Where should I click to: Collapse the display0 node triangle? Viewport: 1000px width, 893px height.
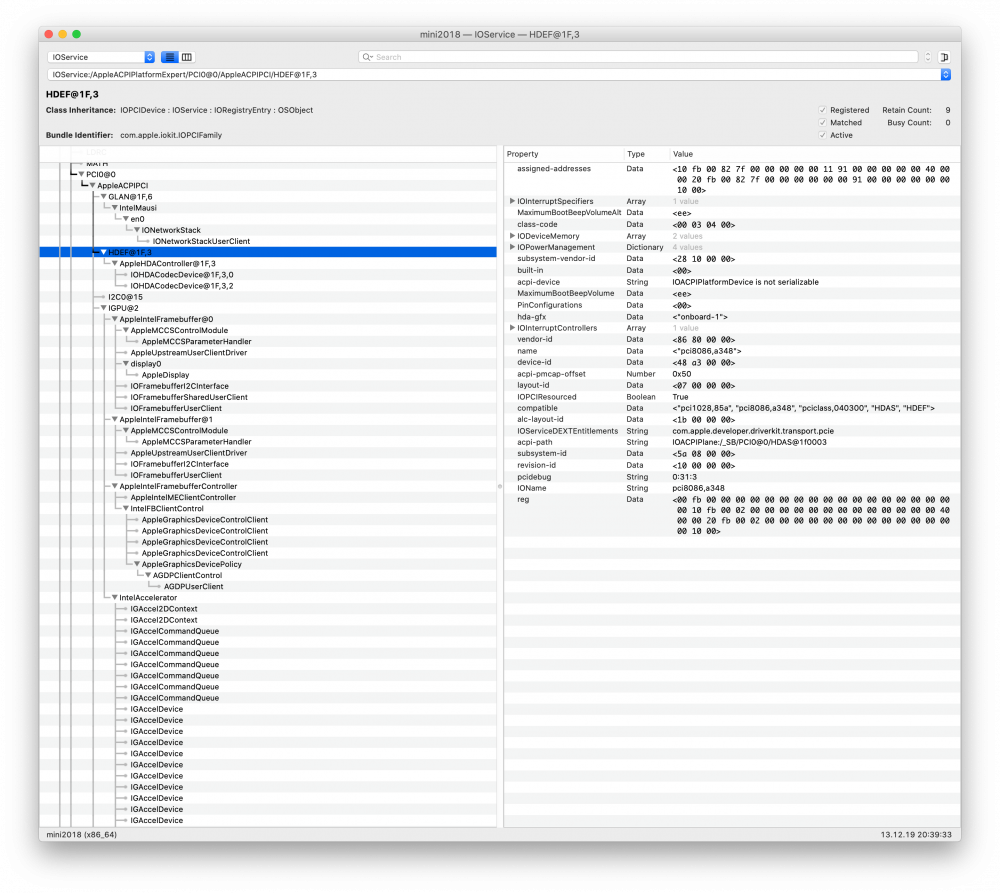pos(126,364)
